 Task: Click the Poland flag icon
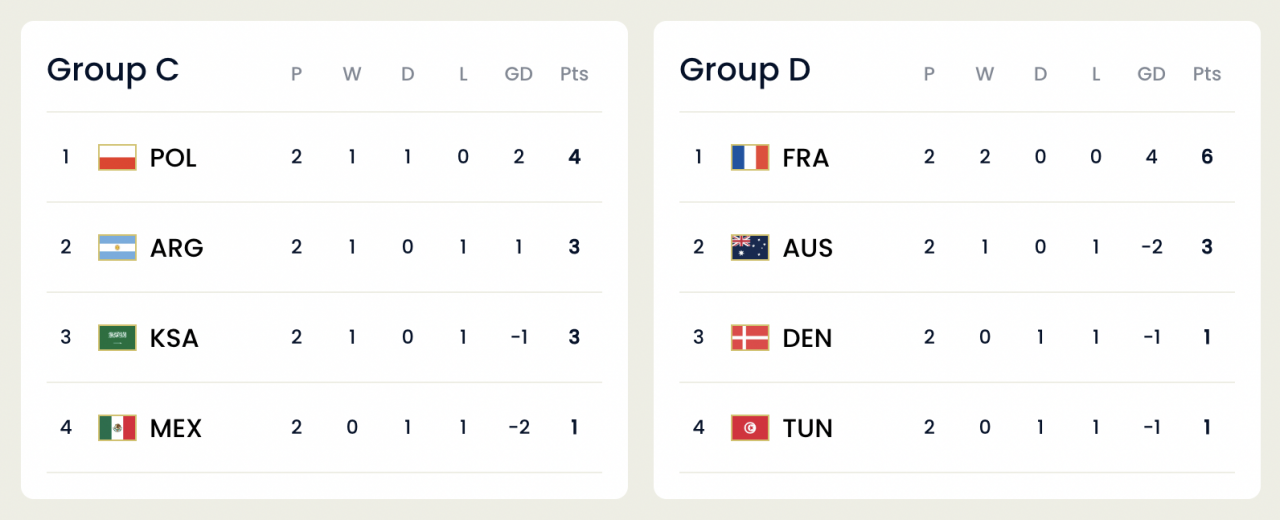[117, 157]
